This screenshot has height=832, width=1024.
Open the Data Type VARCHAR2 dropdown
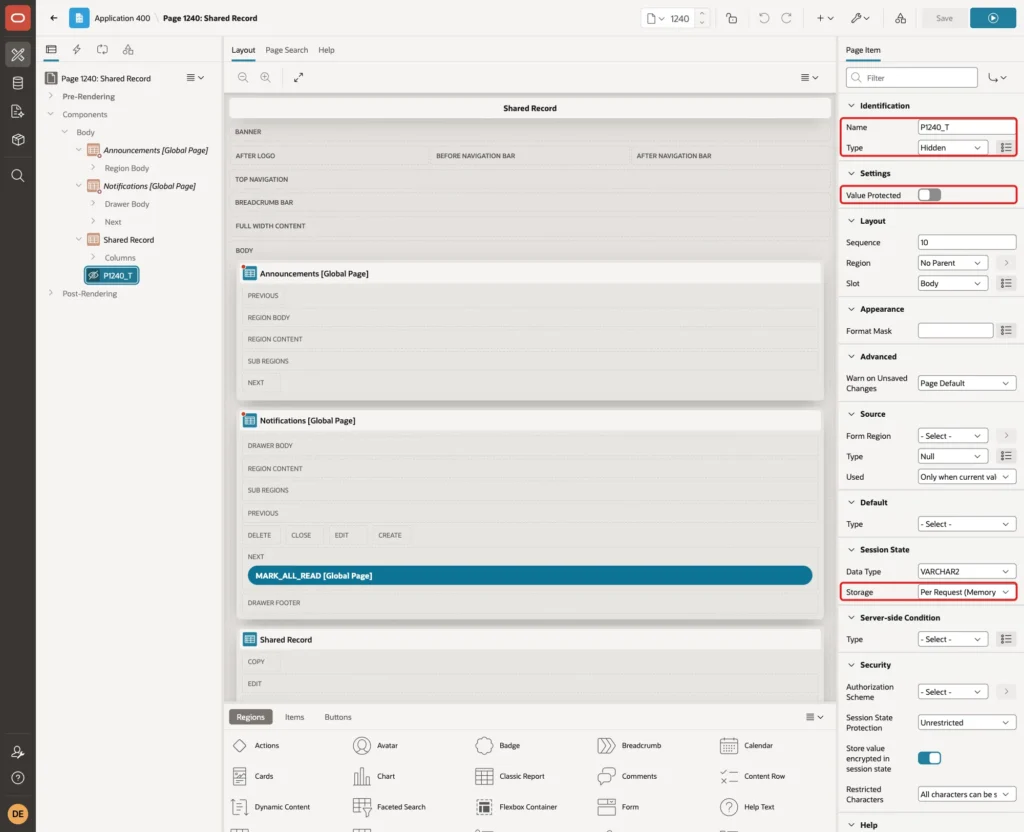(967, 572)
